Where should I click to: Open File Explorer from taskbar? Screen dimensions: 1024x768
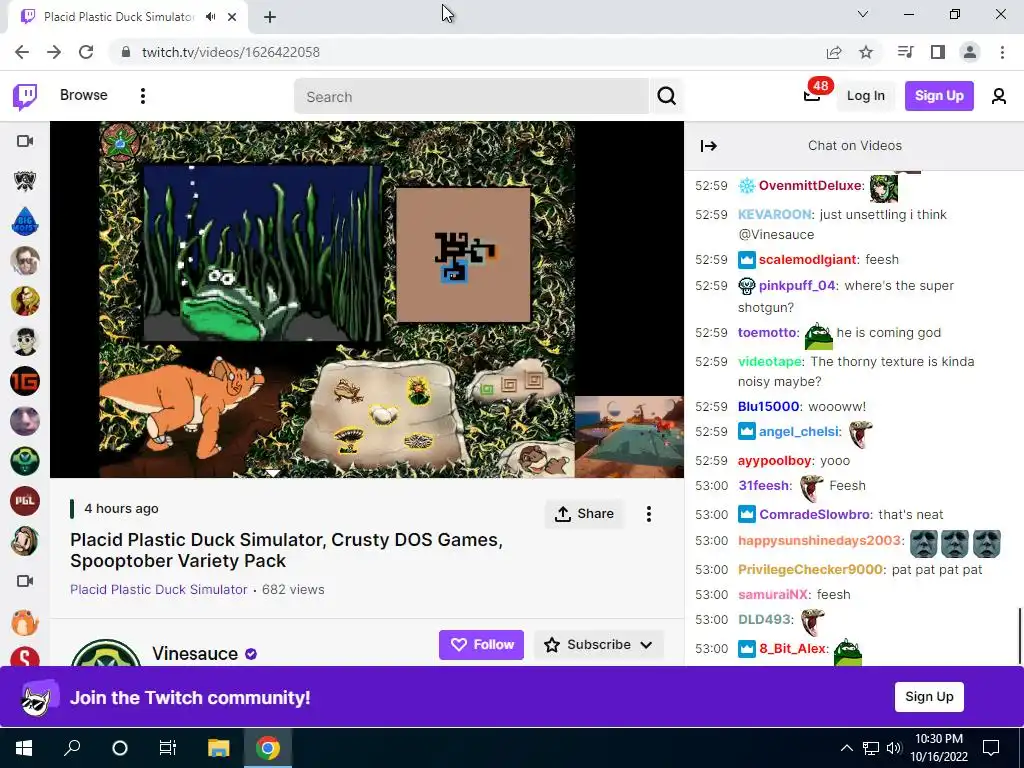point(219,748)
